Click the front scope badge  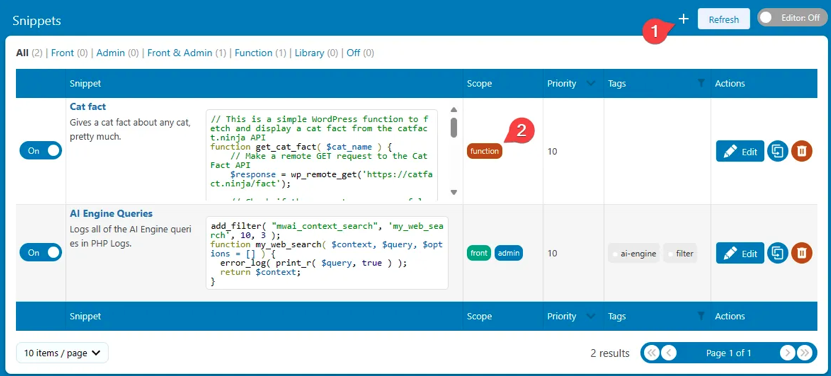(x=479, y=253)
